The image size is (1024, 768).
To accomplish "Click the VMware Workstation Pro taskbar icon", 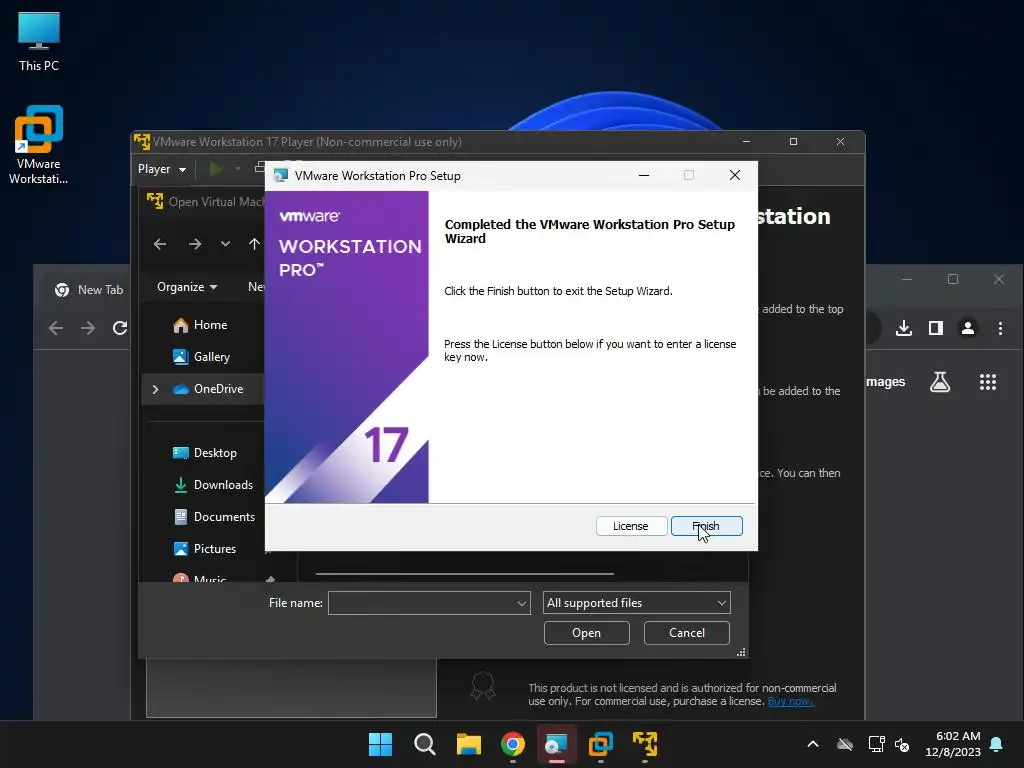I will (601, 744).
